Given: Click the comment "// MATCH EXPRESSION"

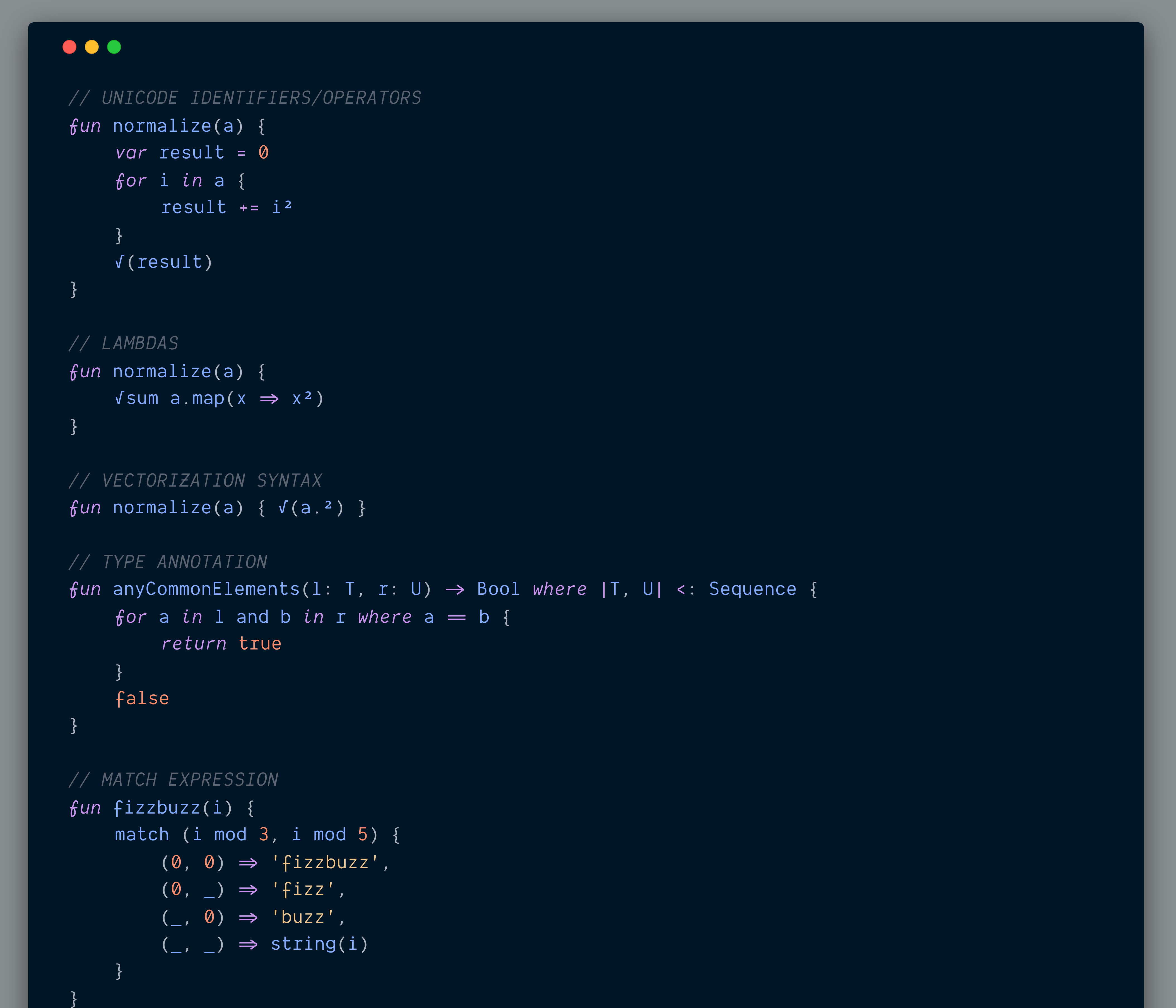Looking at the screenshot, I should 174,780.
